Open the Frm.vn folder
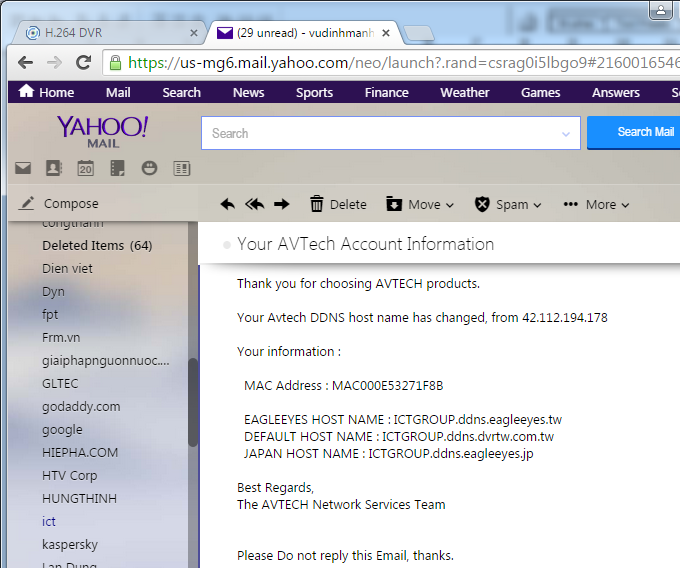 [x=61, y=337]
